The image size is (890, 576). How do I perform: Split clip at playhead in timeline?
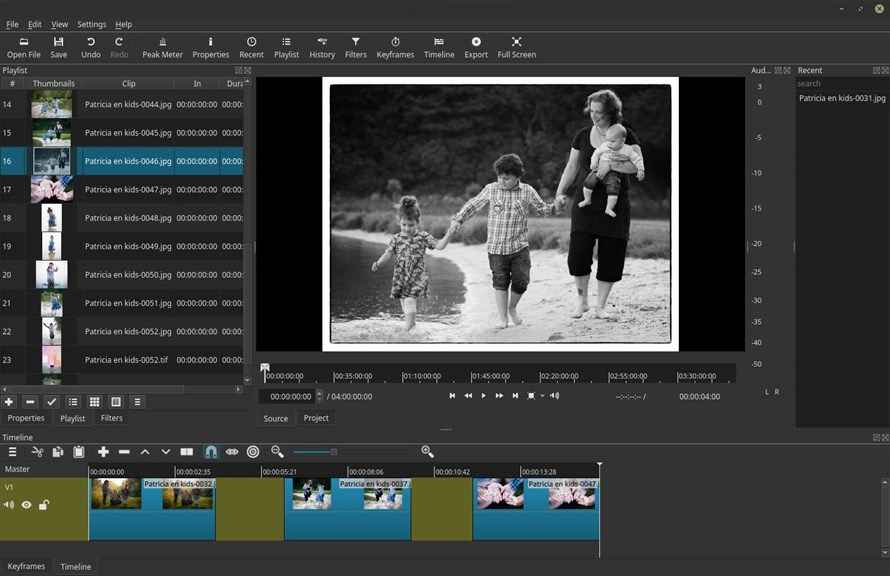(187, 452)
